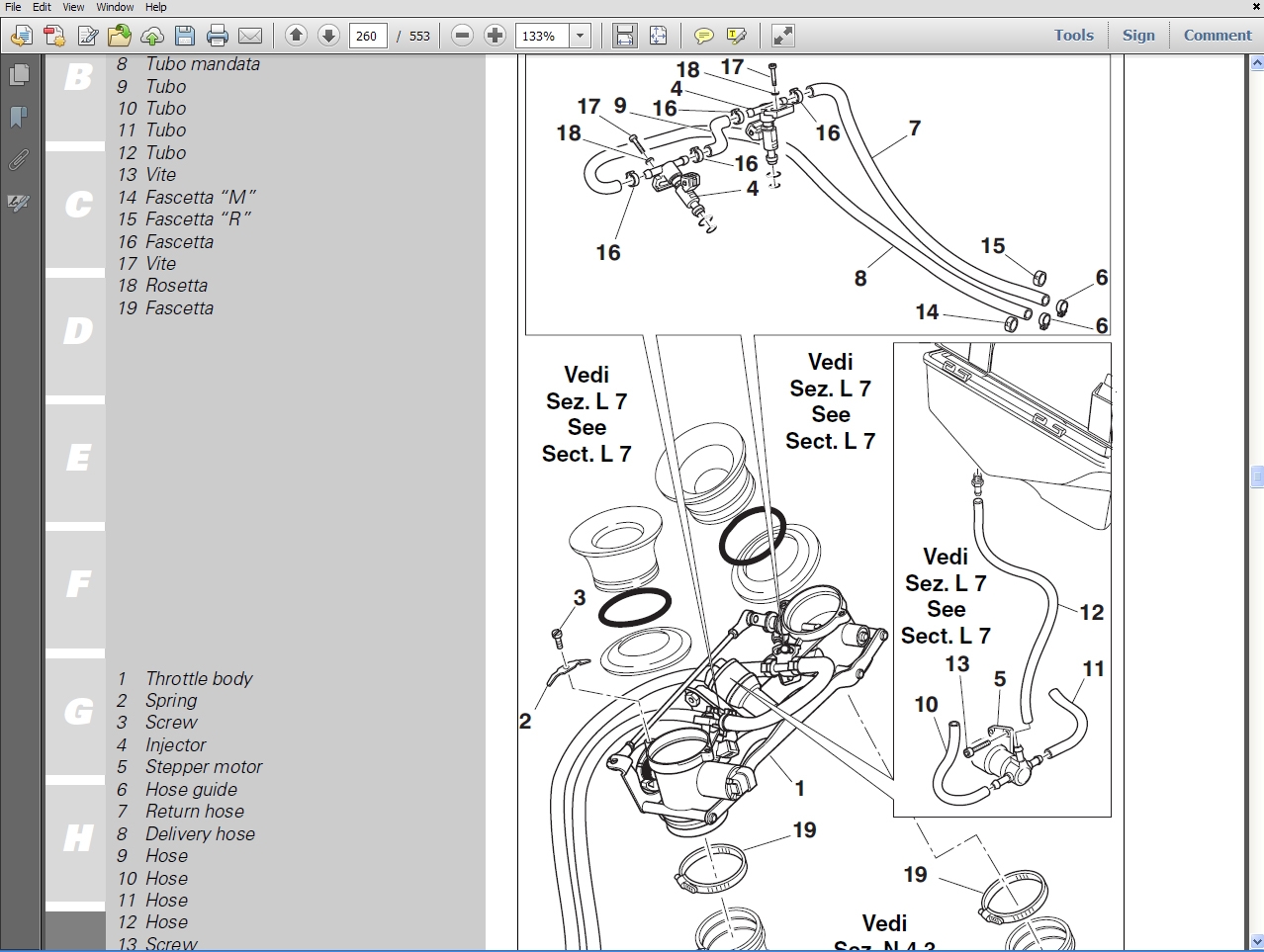Open the View menu
The width and height of the screenshot is (1264, 952).
coord(73,7)
